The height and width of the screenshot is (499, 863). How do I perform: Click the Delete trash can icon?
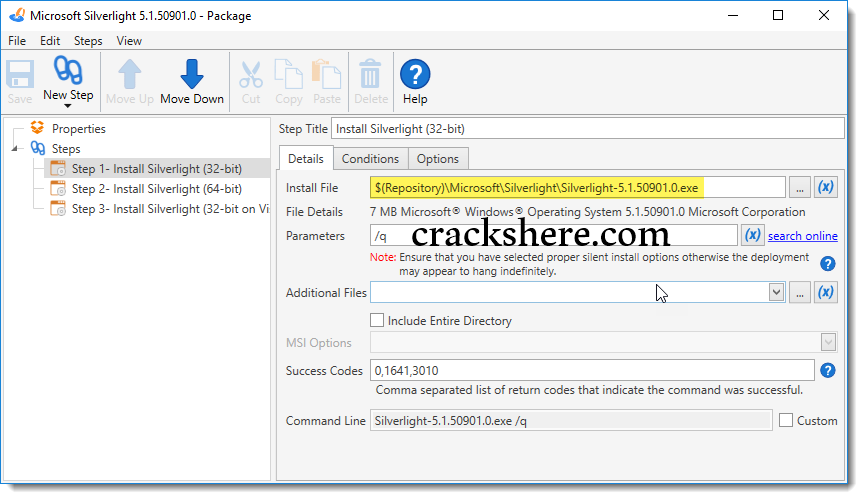[370, 74]
